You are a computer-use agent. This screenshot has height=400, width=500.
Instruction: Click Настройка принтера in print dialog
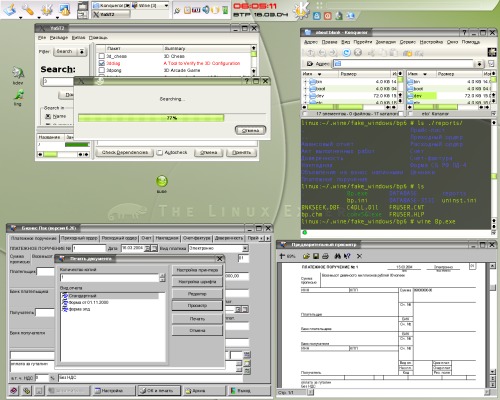tap(197, 270)
